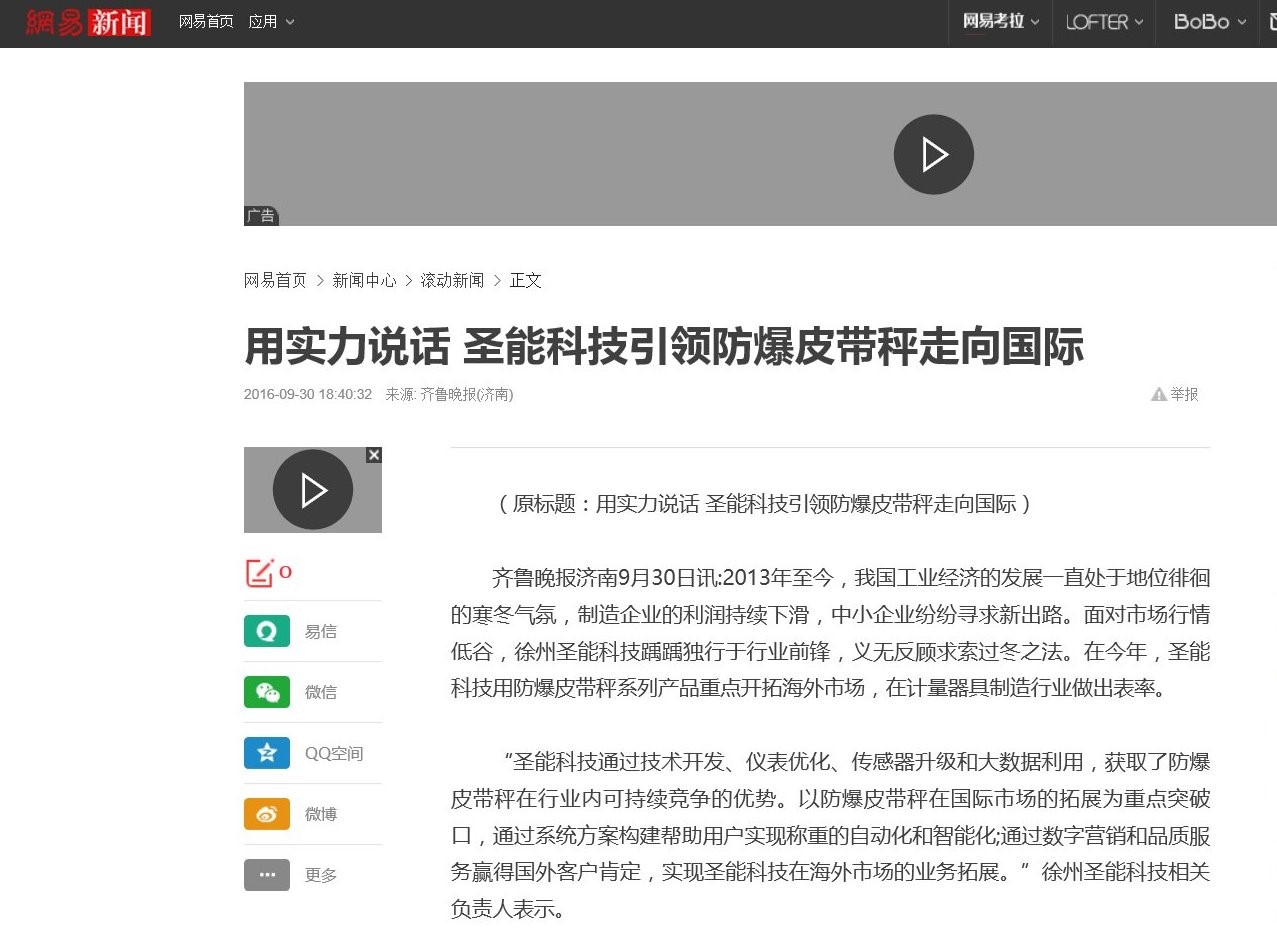The image size is (1277, 944).
Task: Open the 网易新闻 logo homepage
Action: 85,21
